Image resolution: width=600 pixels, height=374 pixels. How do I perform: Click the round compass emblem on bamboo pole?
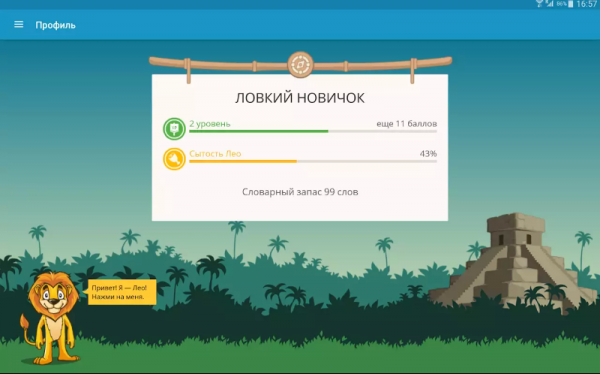point(300,64)
